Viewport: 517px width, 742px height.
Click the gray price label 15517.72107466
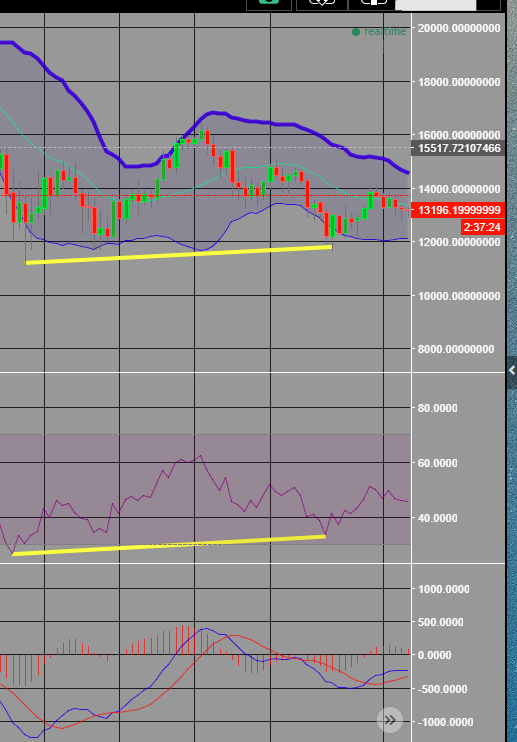click(x=458, y=148)
